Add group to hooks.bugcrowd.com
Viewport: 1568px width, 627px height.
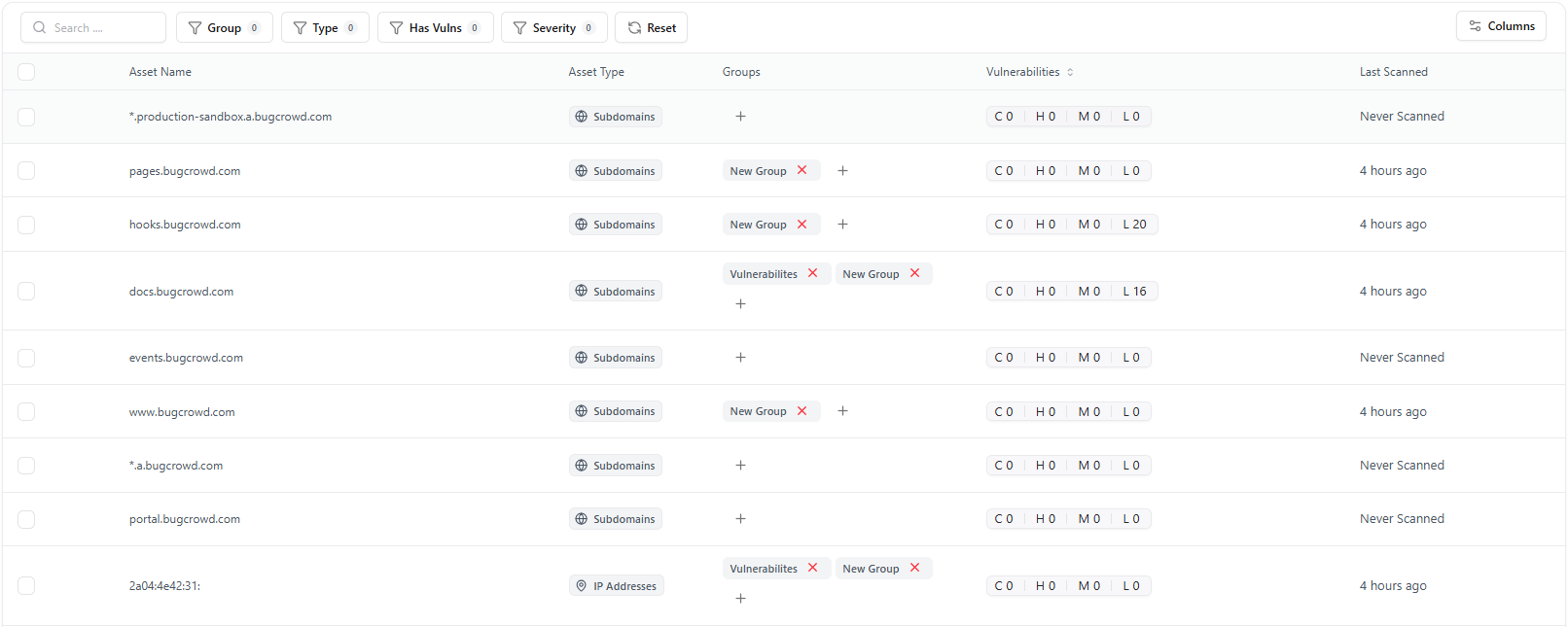[842, 225]
